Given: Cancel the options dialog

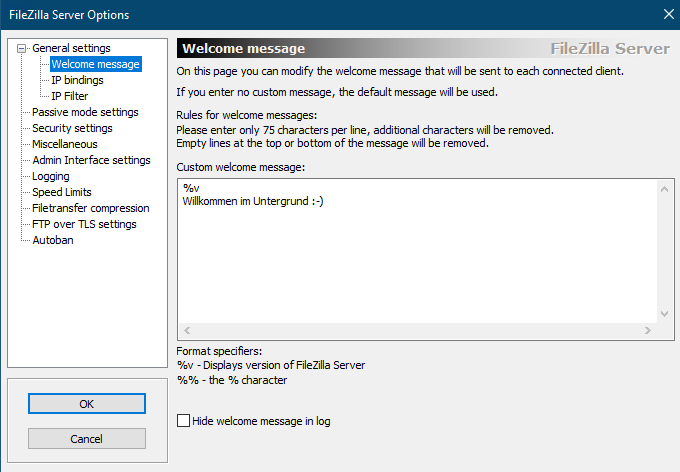Looking at the screenshot, I should click(87, 439).
